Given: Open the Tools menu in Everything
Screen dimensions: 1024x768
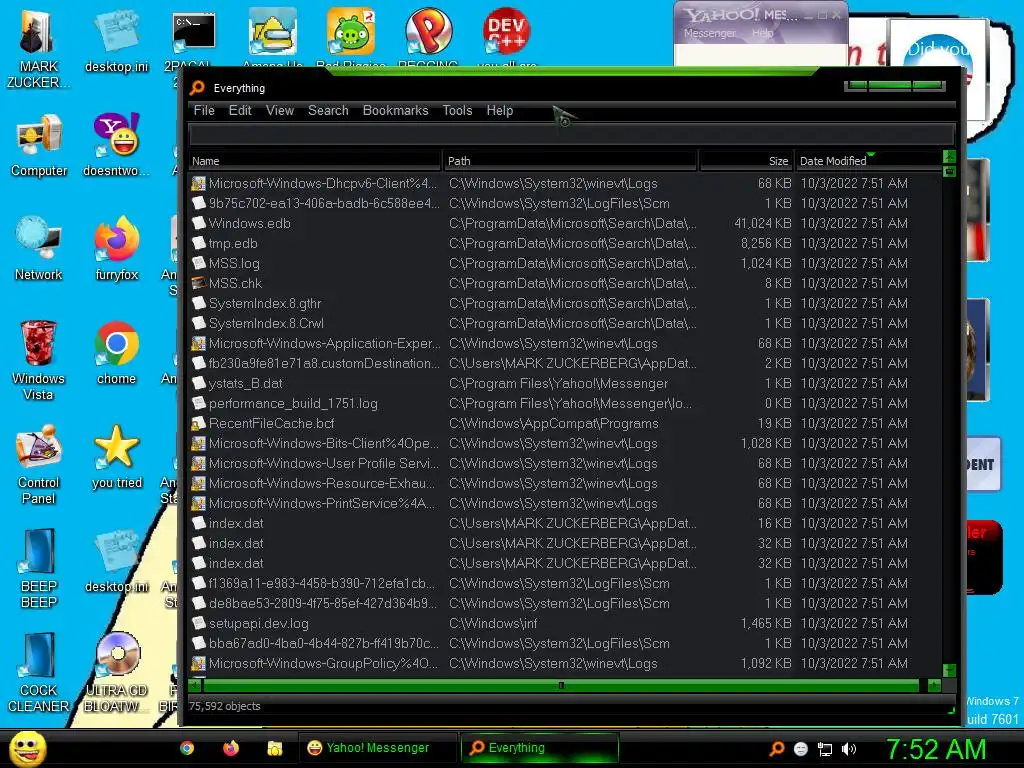Looking at the screenshot, I should (x=457, y=110).
